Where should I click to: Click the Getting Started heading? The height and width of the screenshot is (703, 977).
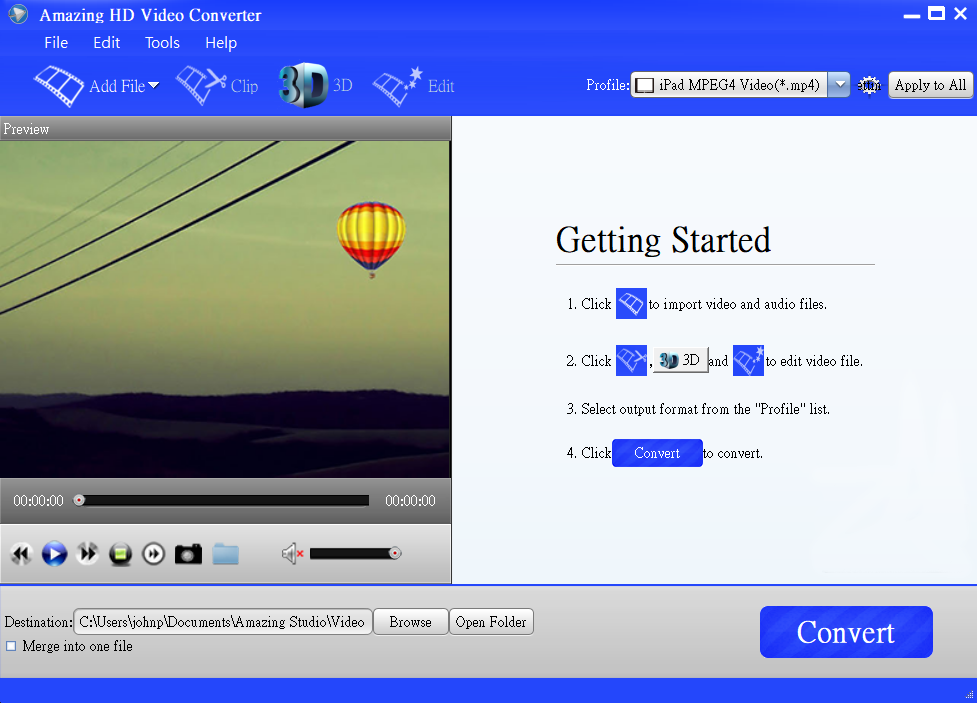tap(663, 241)
